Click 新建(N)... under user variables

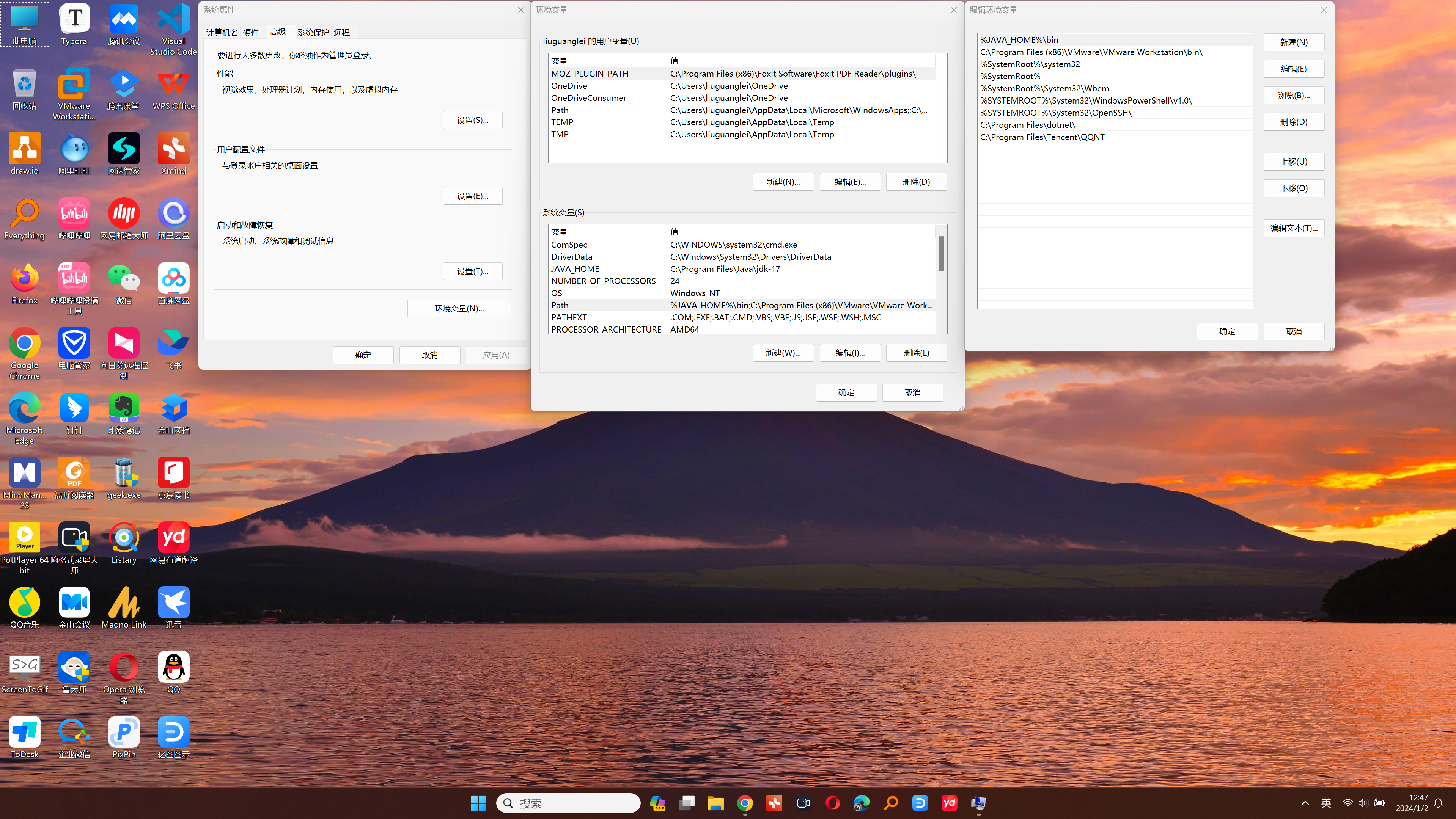click(x=783, y=182)
